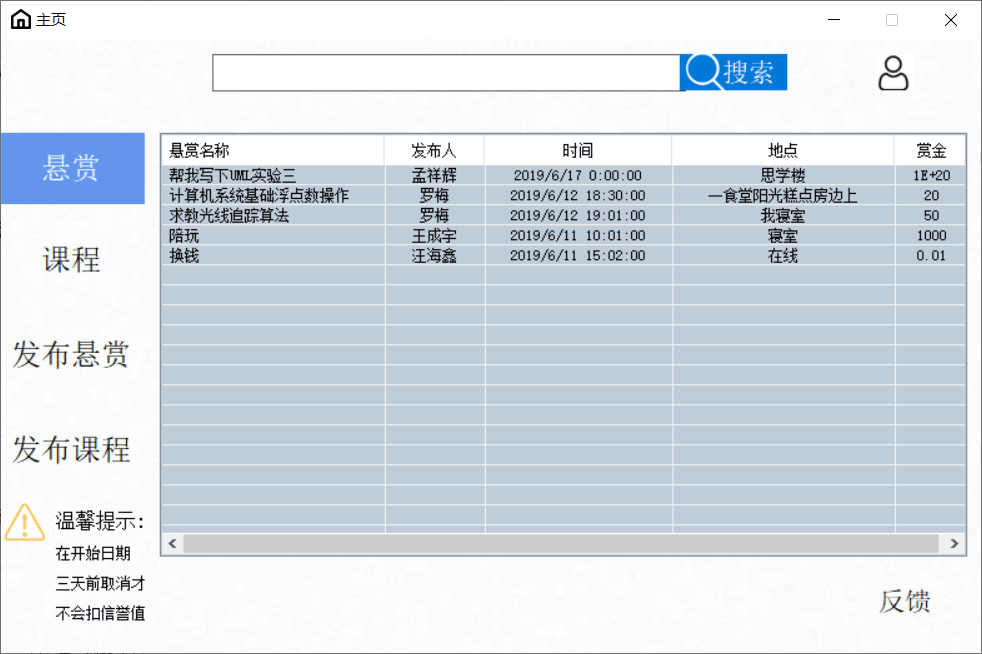This screenshot has height=654, width=982.
Task: Click location cell 一食堂阳光糕点房边上
Action: pos(783,195)
